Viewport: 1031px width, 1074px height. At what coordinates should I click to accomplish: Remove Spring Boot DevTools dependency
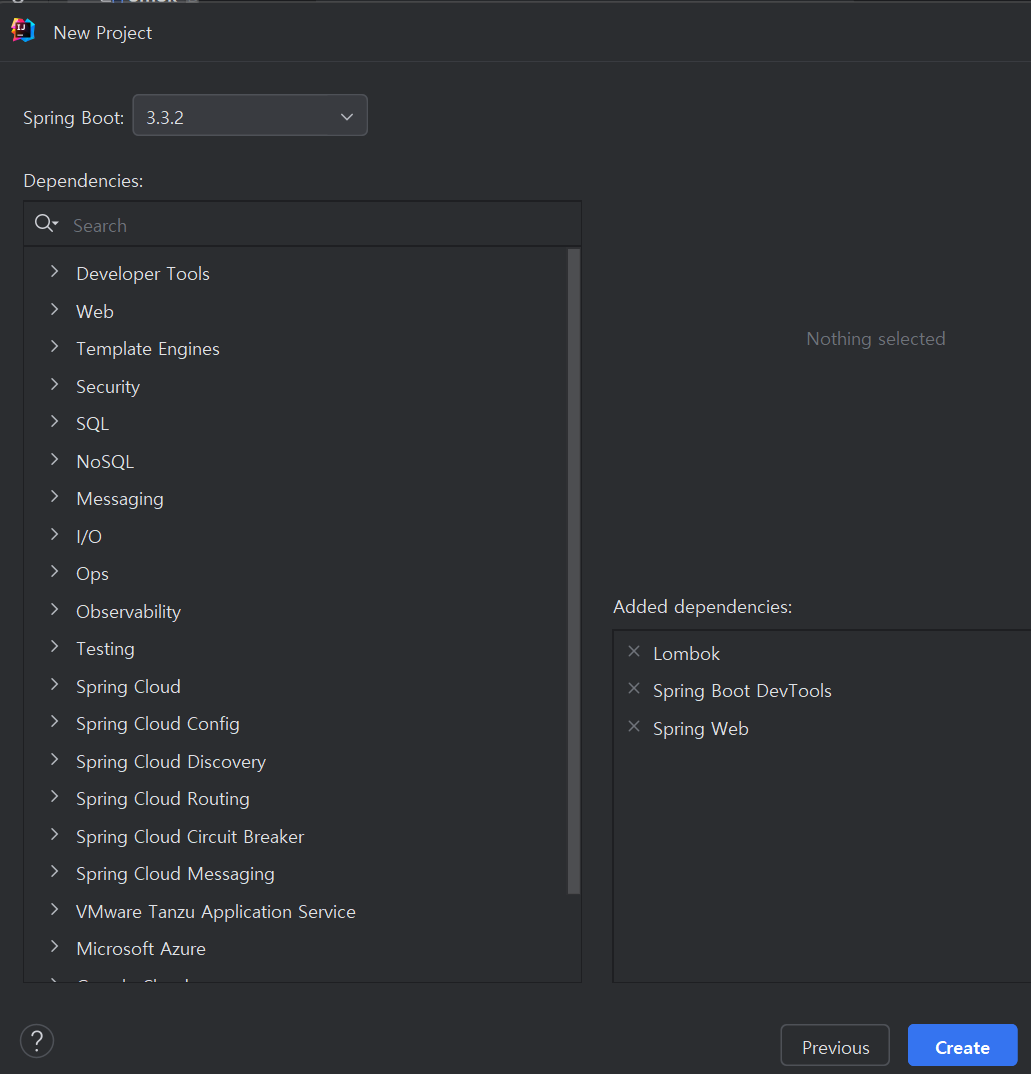point(634,688)
